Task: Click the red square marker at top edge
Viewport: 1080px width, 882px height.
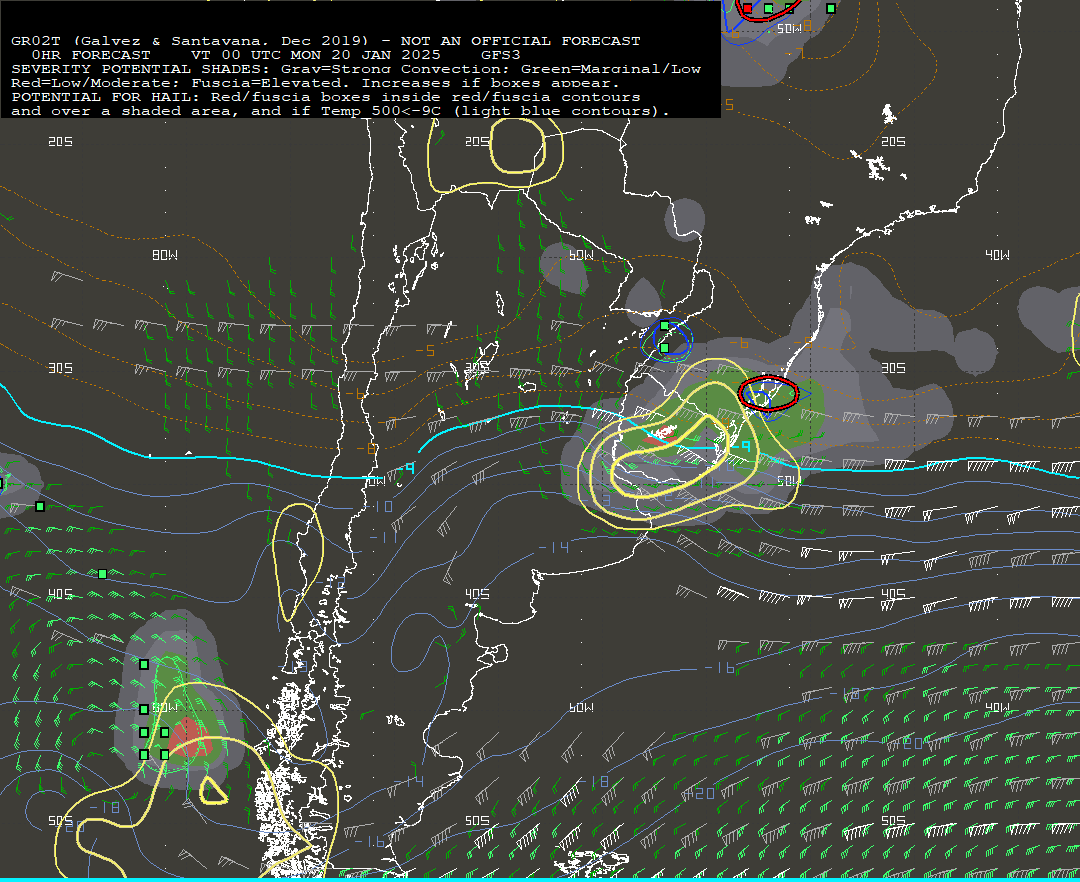Action: coord(748,8)
